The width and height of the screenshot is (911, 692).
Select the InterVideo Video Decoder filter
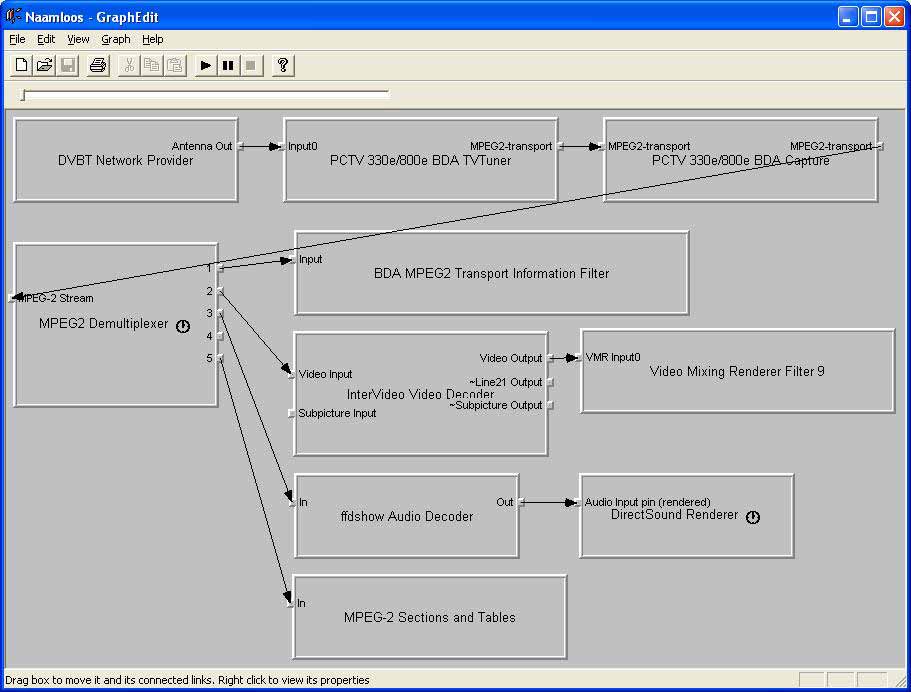click(x=421, y=394)
